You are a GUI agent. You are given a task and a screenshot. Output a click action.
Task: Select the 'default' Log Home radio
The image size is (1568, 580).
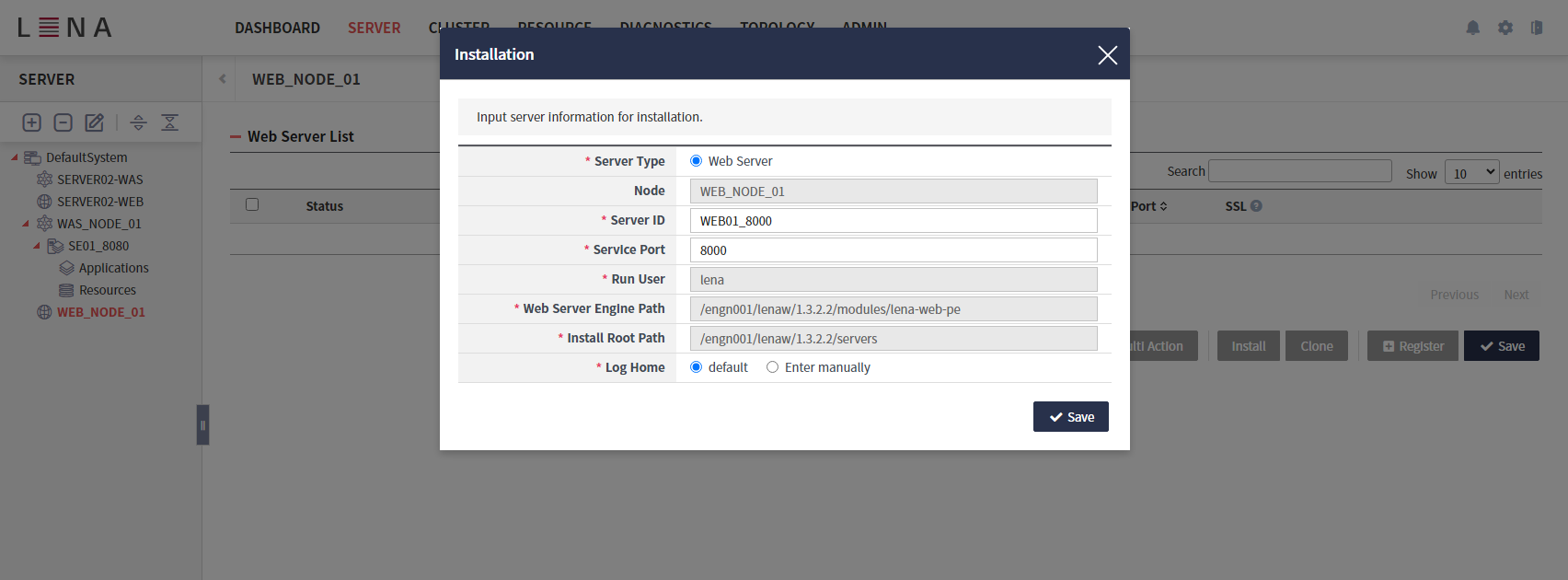[x=697, y=367]
